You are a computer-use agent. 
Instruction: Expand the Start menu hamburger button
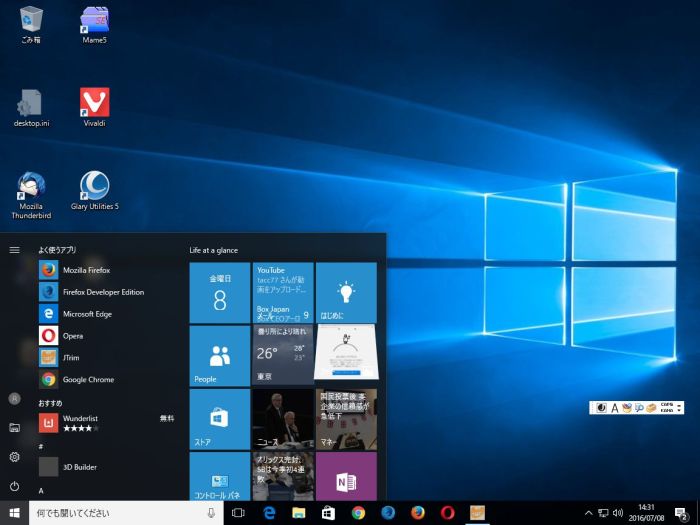pyautogui.click(x=14, y=250)
